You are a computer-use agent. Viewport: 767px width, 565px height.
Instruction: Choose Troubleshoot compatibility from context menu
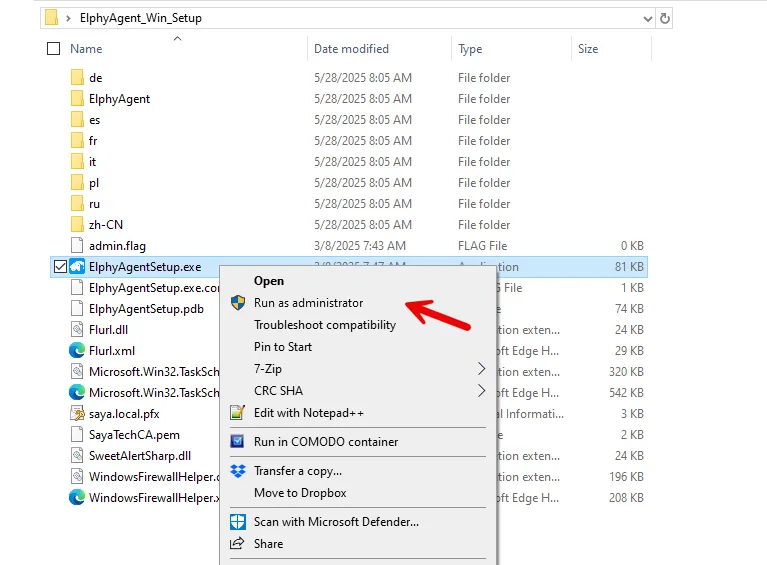pyautogui.click(x=325, y=324)
